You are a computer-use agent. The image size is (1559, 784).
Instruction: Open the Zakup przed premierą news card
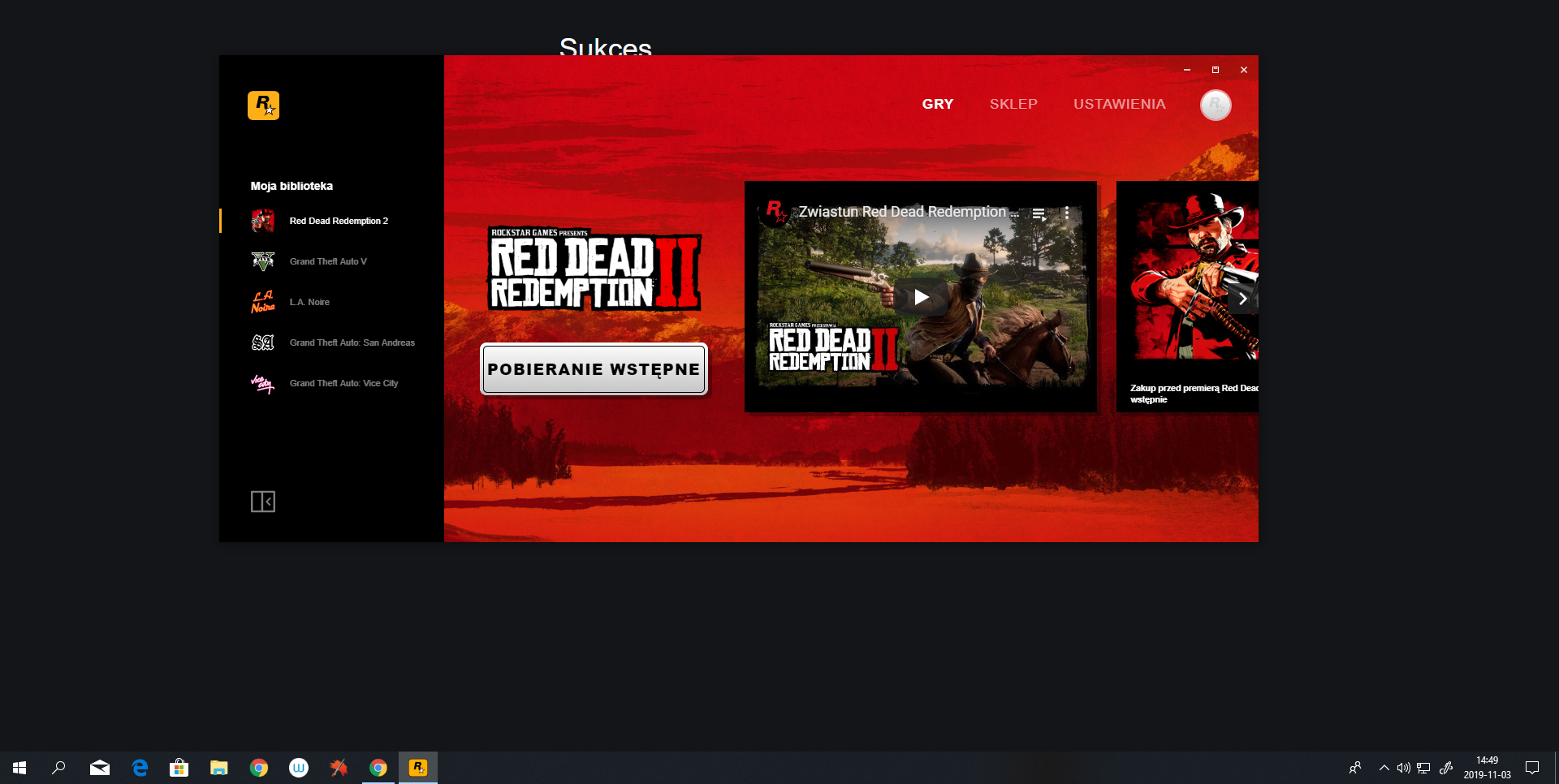(1187, 296)
